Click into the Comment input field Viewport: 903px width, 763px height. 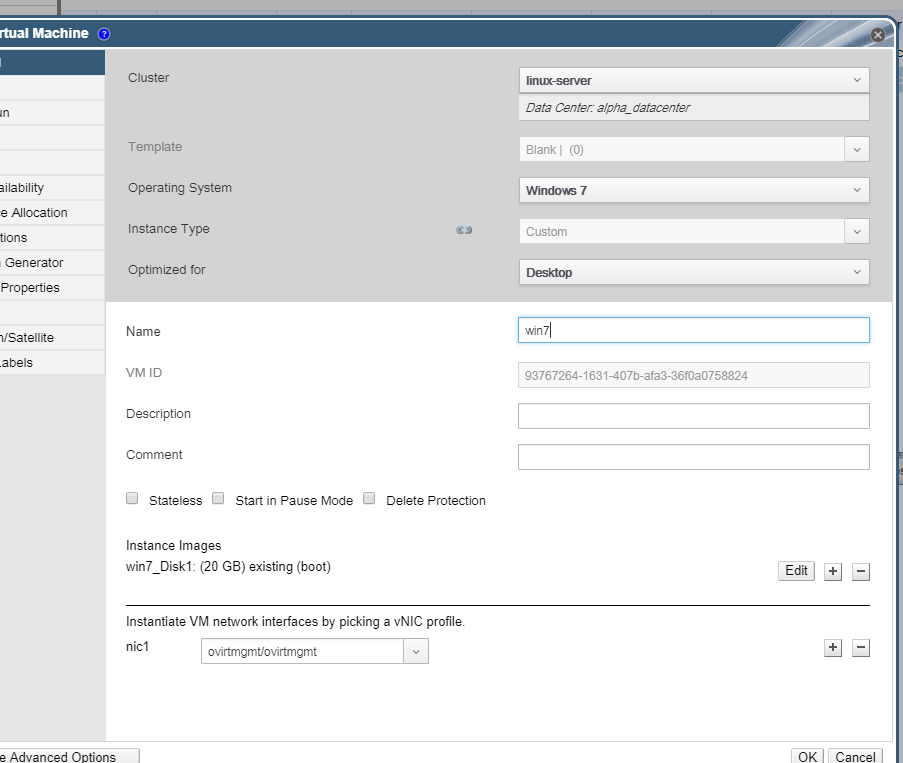click(x=694, y=457)
